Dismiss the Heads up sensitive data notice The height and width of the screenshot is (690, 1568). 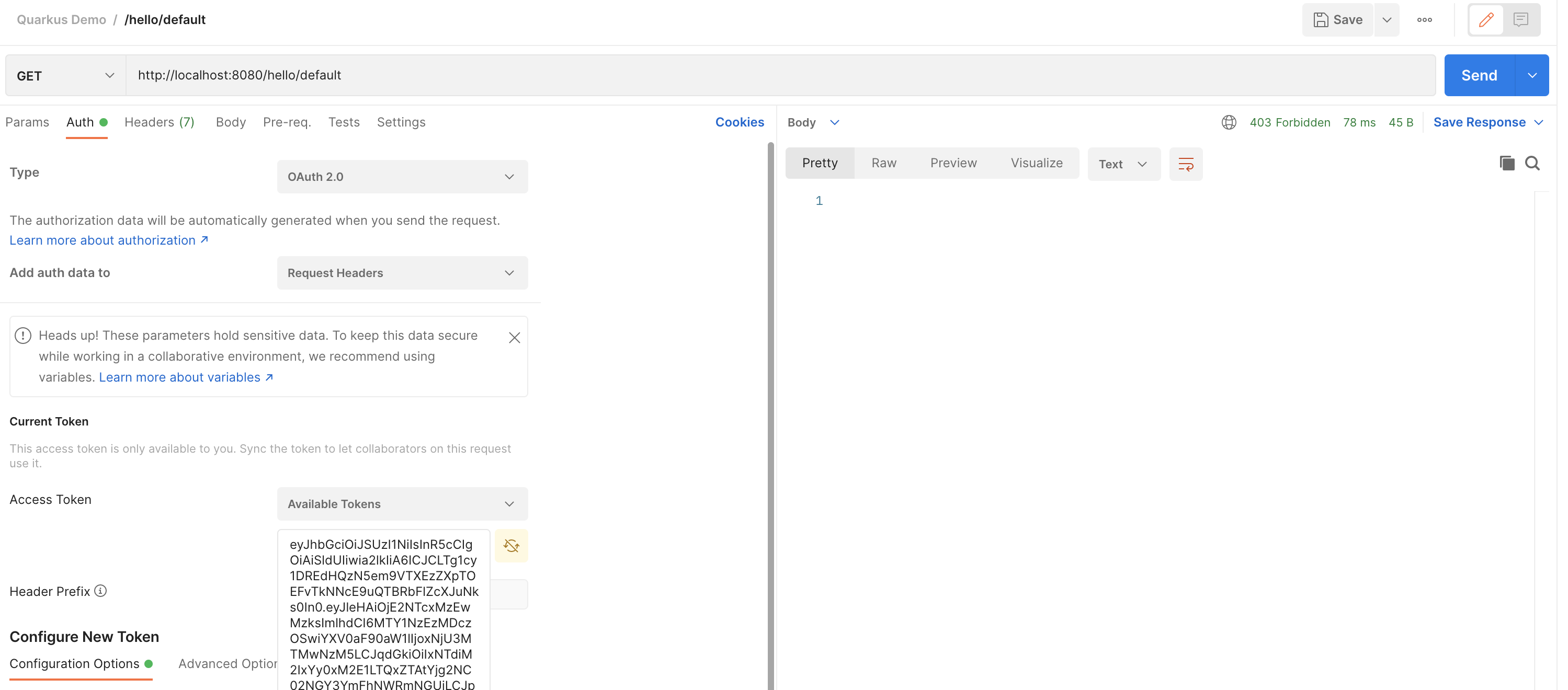click(514, 338)
